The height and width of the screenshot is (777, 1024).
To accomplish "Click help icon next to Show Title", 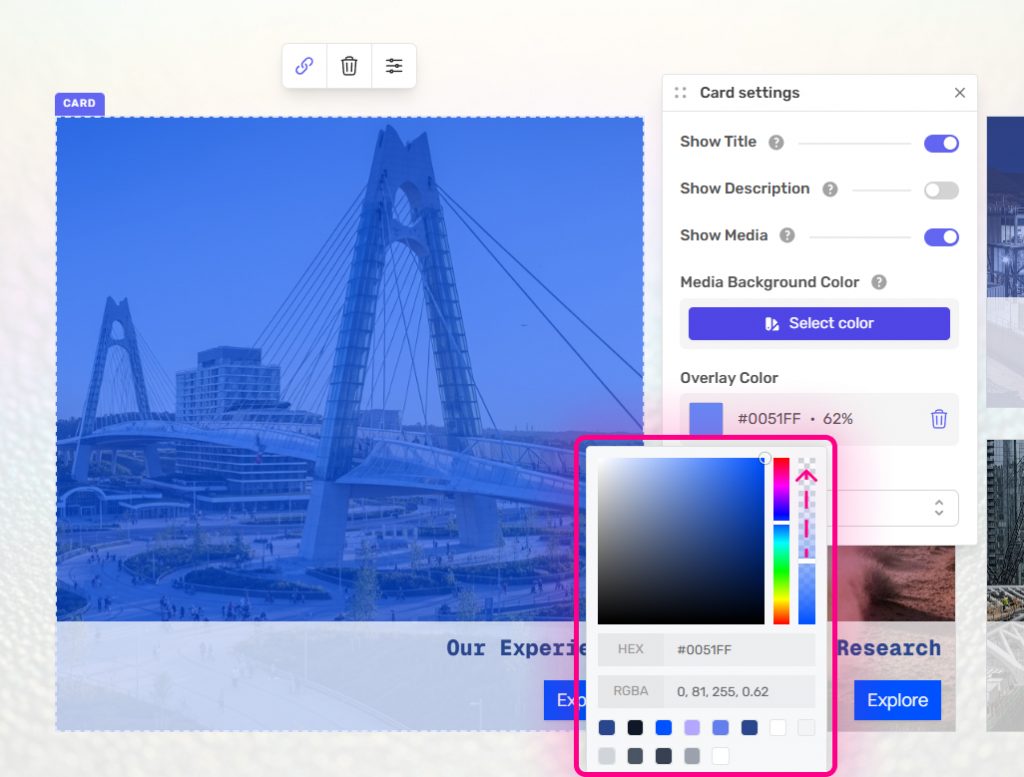I will coord(776,143).
